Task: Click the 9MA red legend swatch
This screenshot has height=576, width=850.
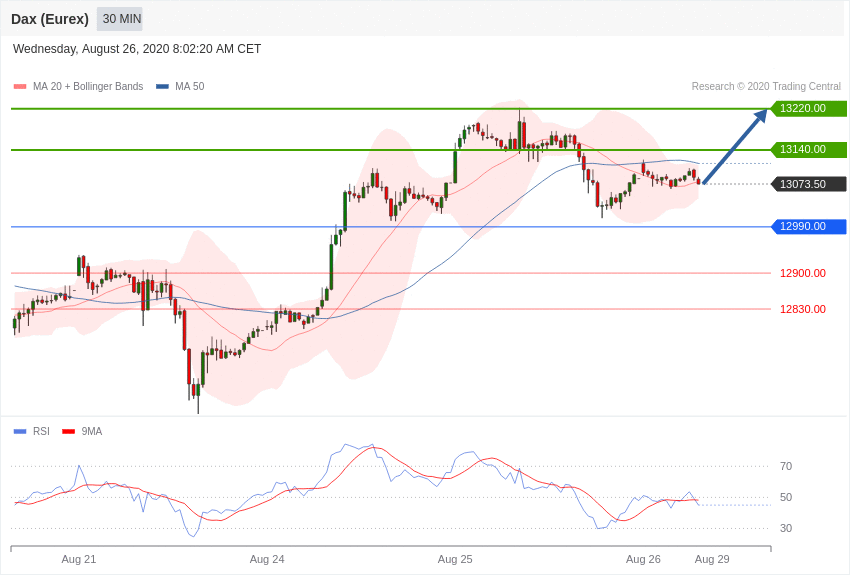Action: (x=68, y=432)
